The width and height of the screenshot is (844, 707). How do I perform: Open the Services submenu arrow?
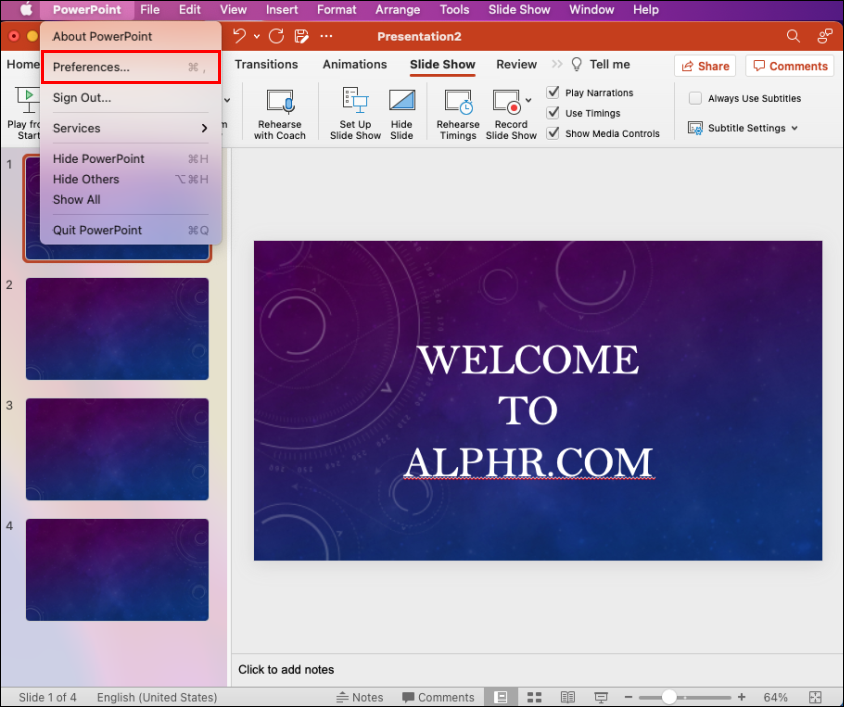204,128
